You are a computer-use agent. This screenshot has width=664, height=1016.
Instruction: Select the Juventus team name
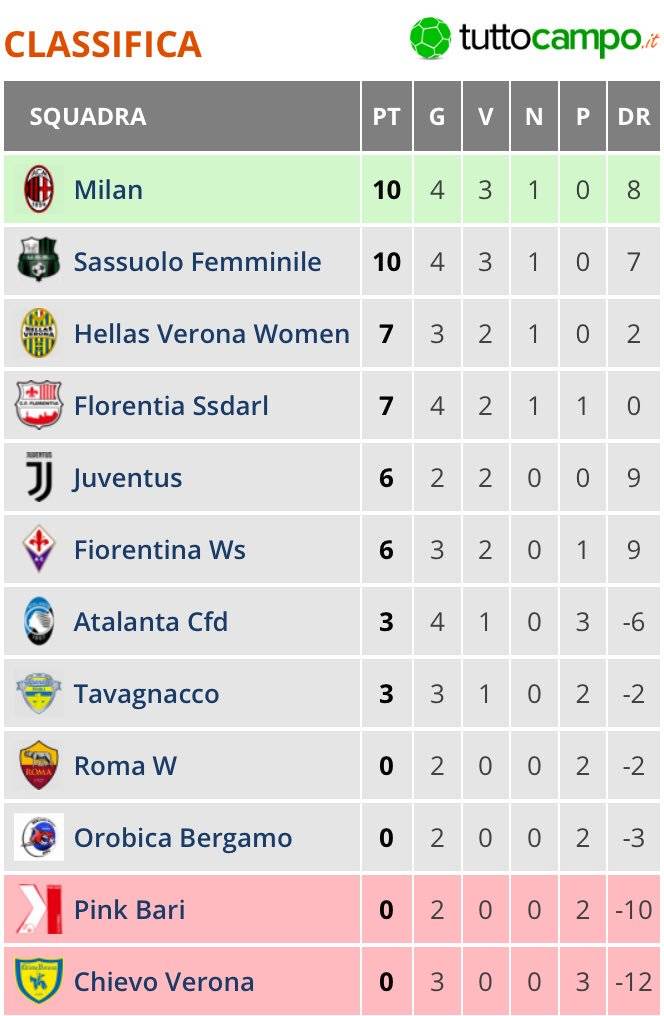(128, 478)
